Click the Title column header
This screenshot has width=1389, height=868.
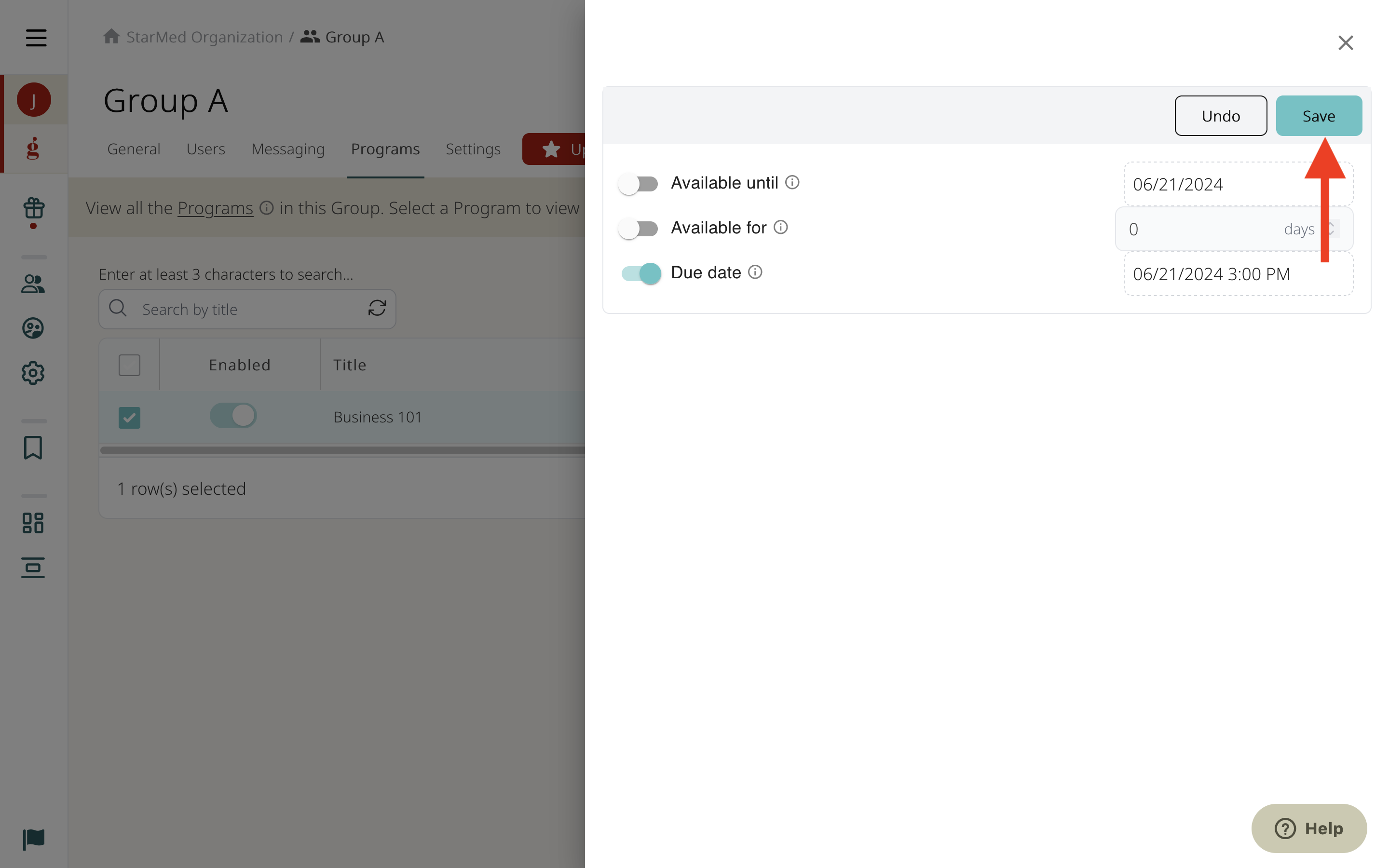tap(350, 365)
